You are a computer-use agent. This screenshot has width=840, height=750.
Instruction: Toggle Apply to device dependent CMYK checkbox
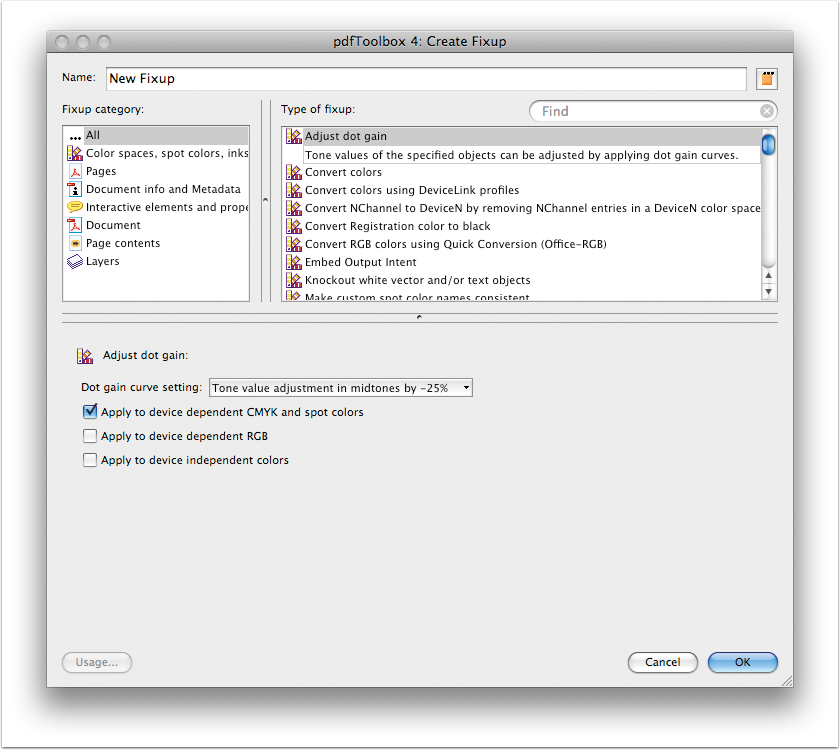90,411
